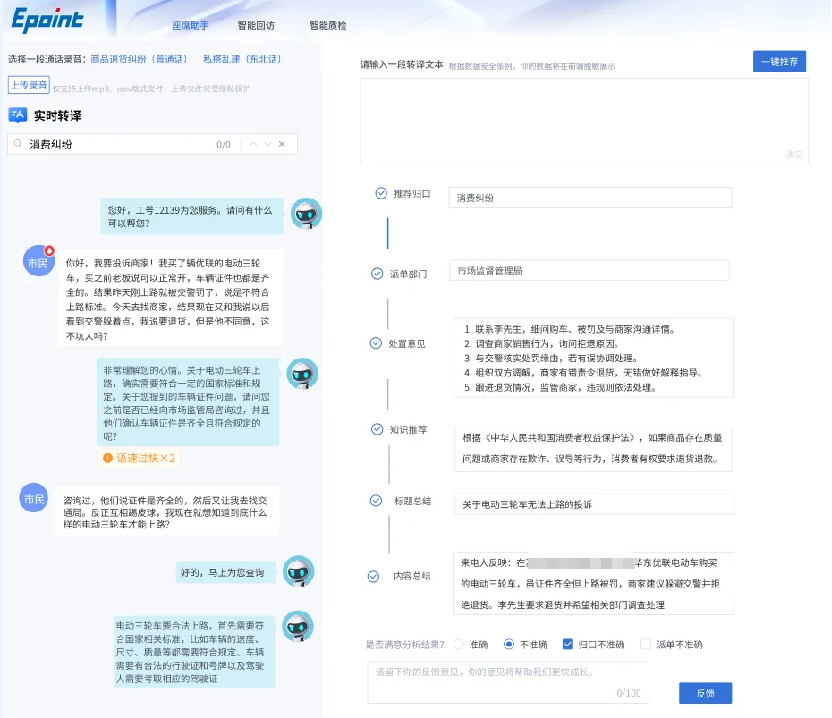Select recording 私搭乱建 (东北话)
The height and width of the screenshot is (718, 832).
point(242,59)
